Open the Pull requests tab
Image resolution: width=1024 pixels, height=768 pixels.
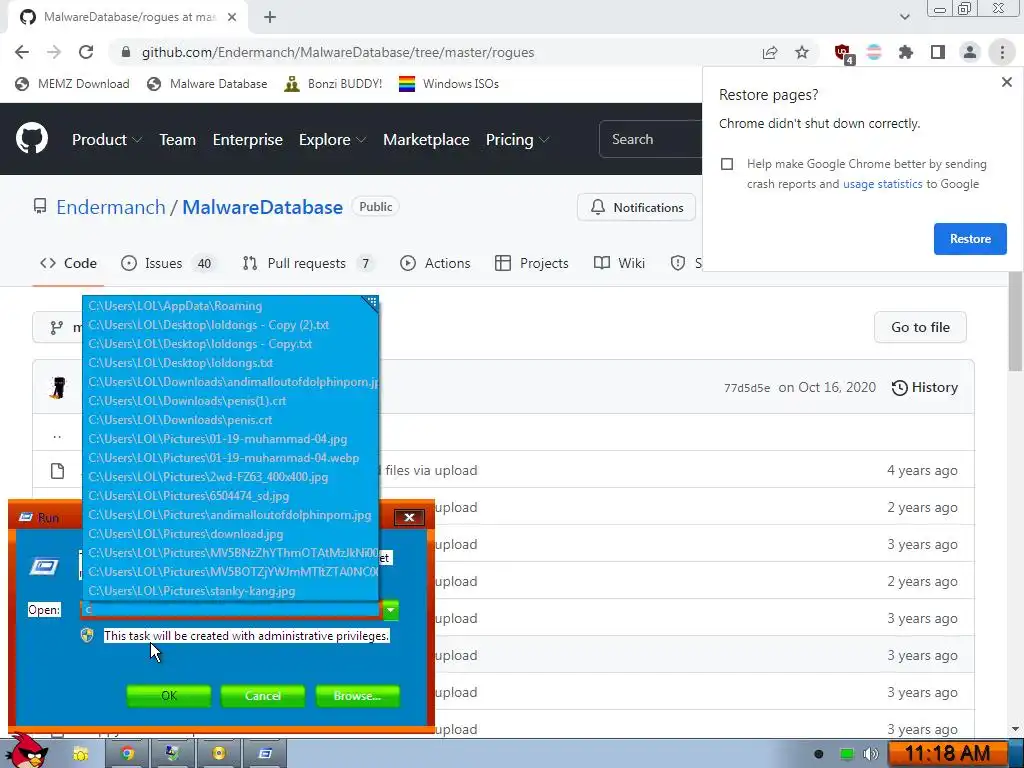pyautogui.click(x=309, y=263)
